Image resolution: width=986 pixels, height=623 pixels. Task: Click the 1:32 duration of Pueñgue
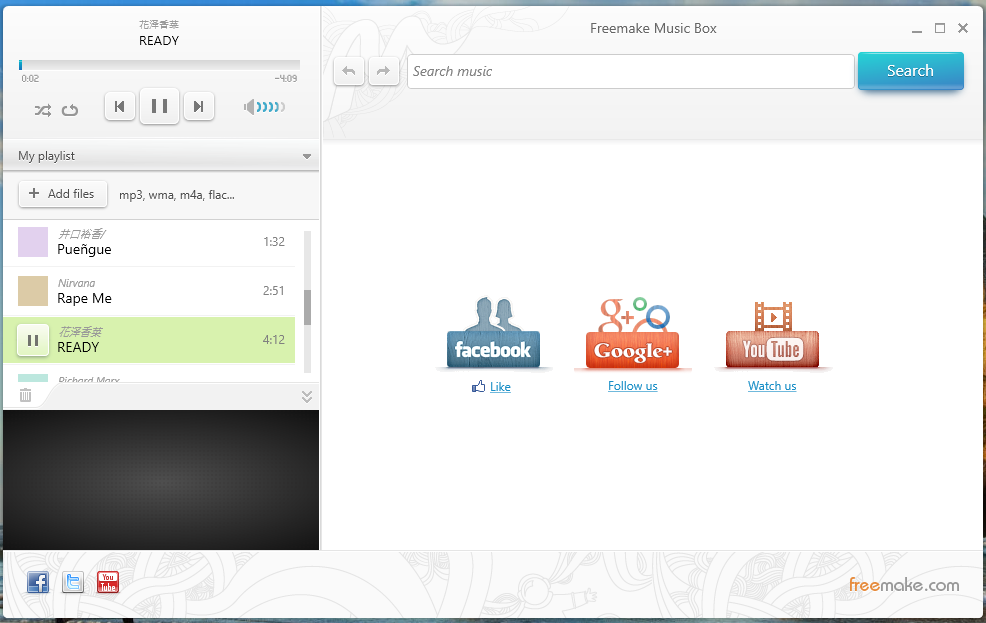pos(274,241)
